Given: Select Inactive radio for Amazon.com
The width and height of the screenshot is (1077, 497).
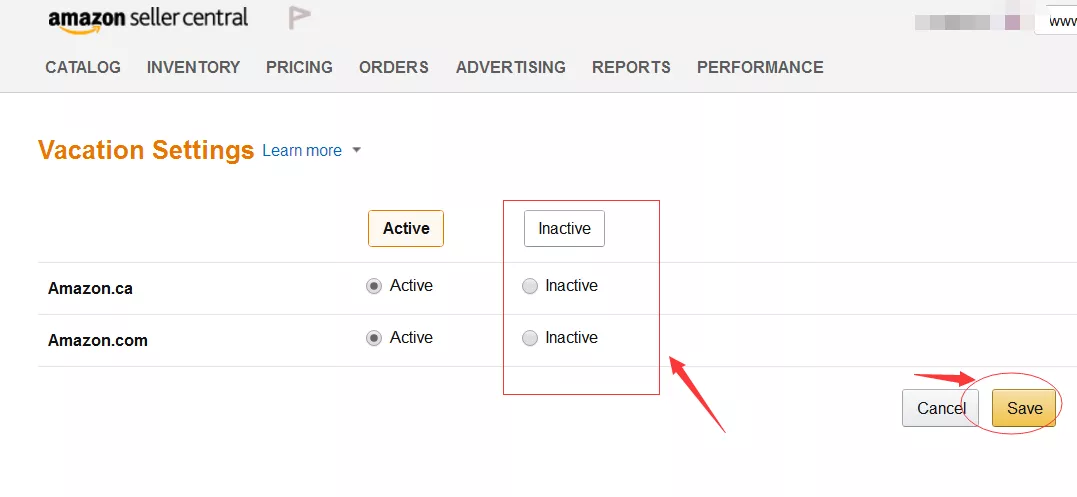Looking at the screenshot, I should point(530,339).
